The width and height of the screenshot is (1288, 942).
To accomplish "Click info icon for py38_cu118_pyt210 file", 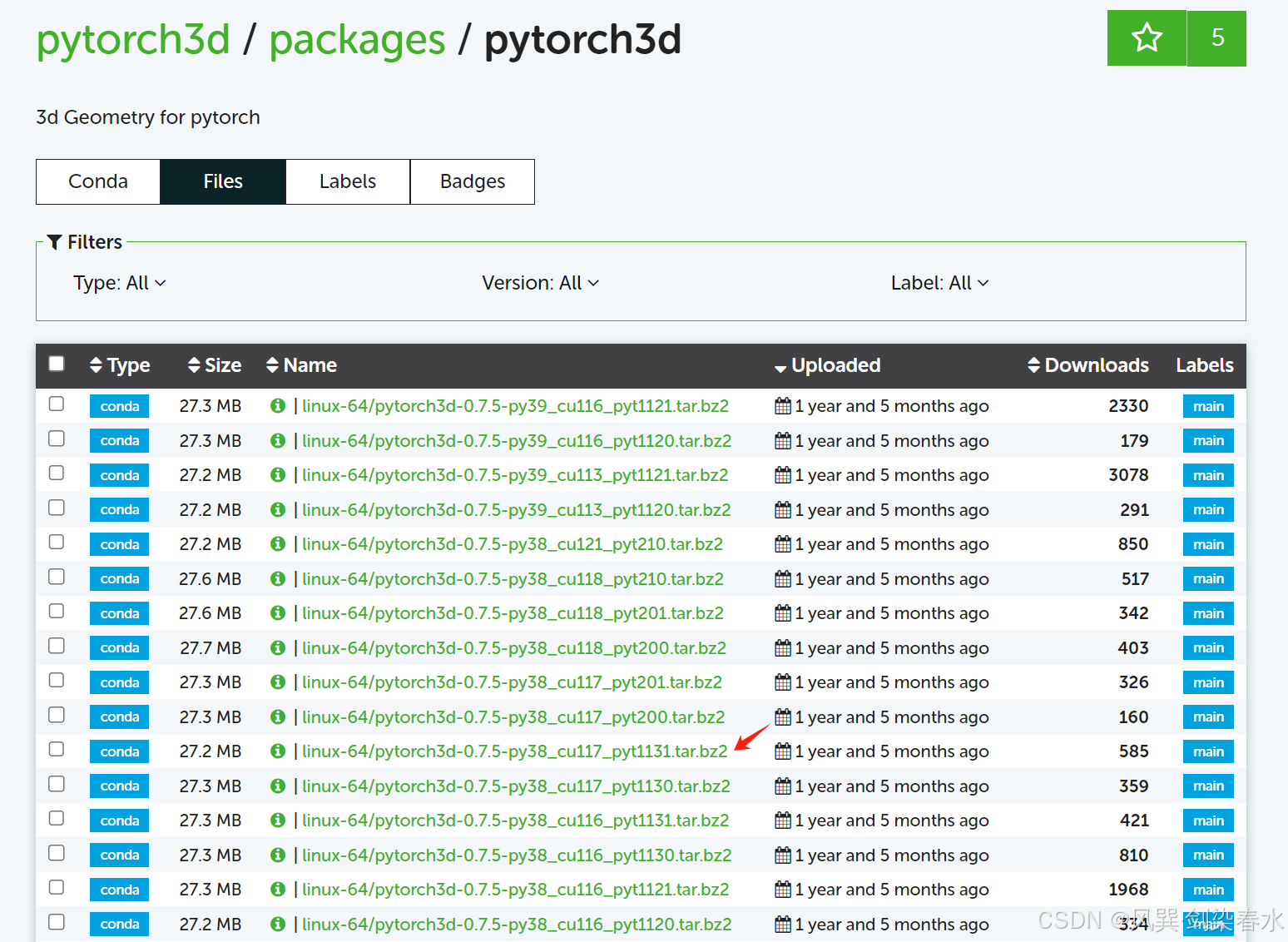I will [278, 578].
